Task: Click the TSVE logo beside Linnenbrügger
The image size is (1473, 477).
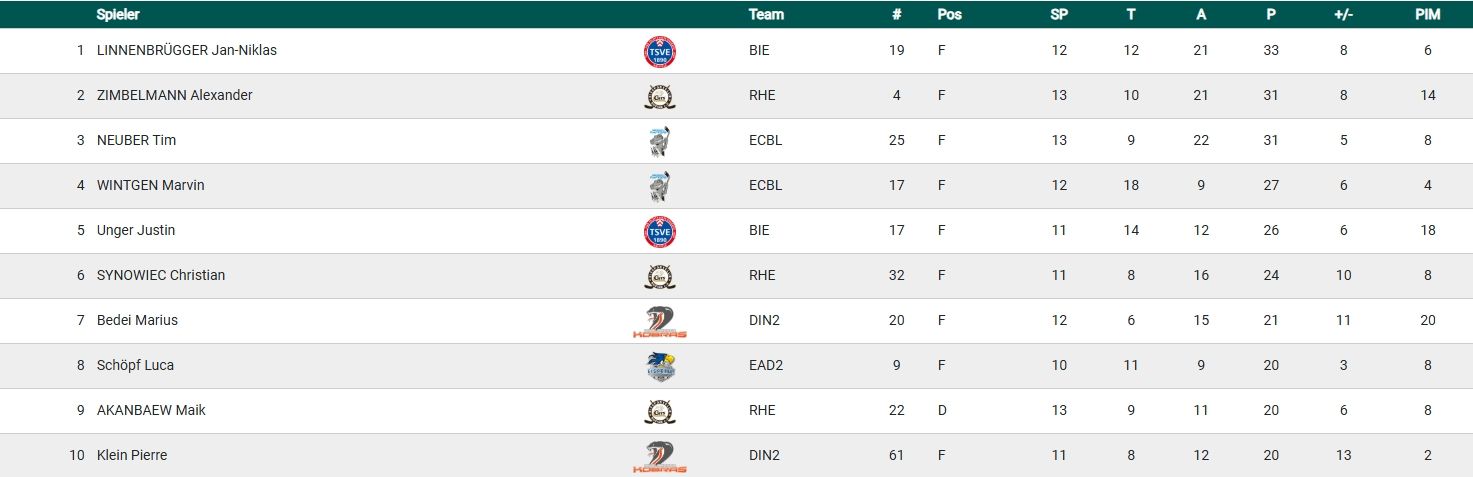Action: click(x=660, y=51)
